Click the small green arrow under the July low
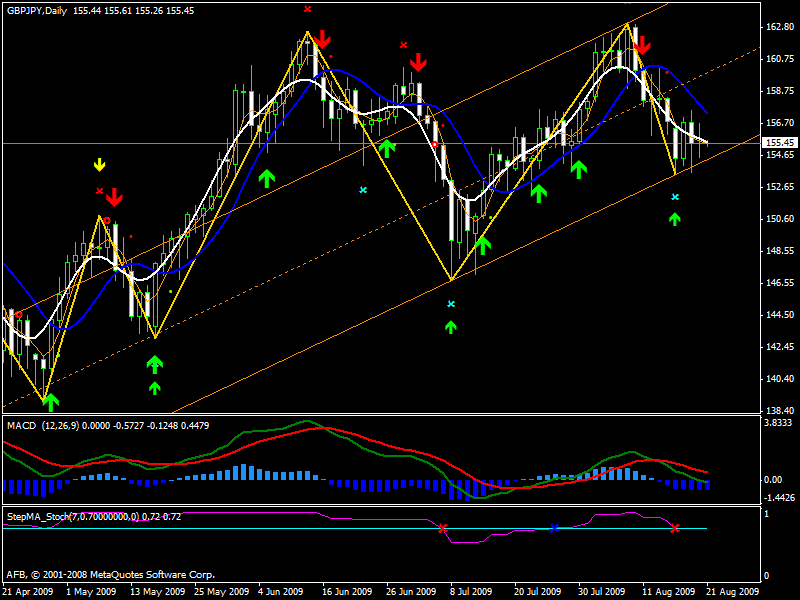 point(451,326)
